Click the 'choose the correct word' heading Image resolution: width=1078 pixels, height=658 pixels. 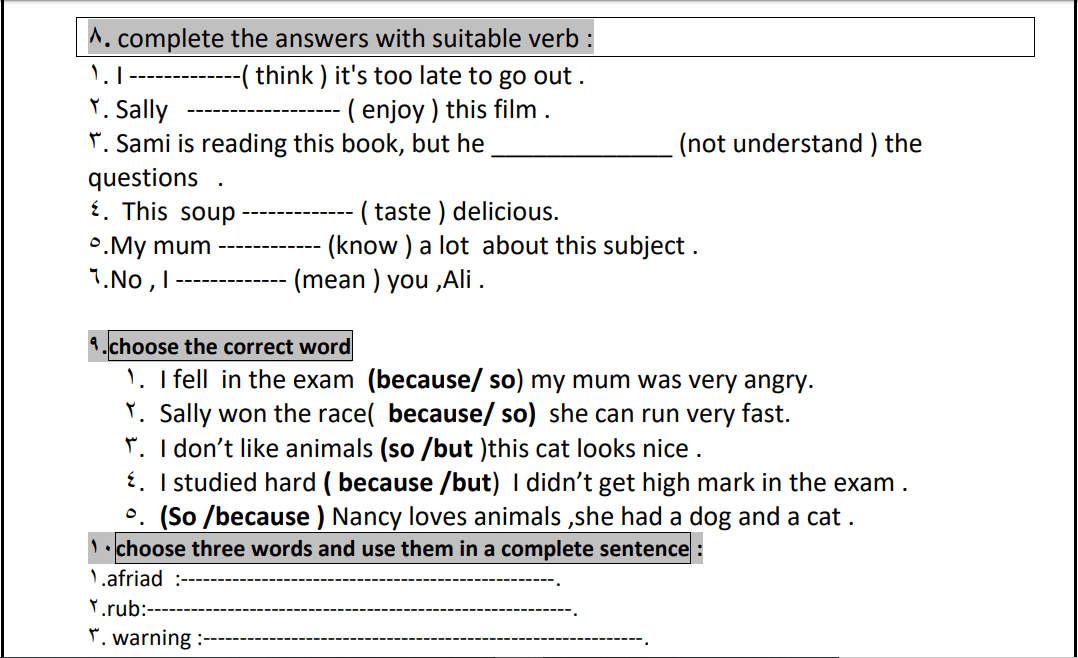230,346
